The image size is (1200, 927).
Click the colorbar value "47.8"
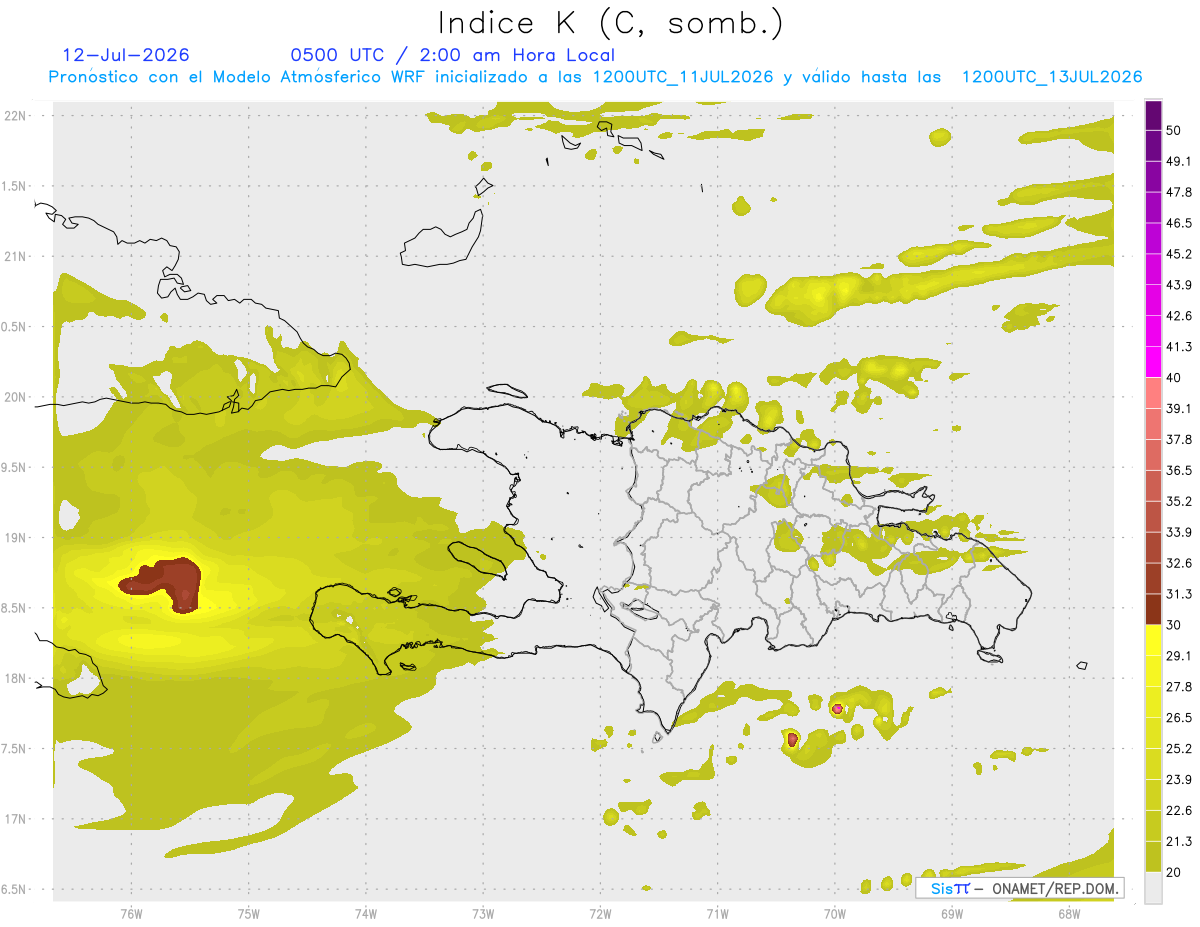[1179, 192]
